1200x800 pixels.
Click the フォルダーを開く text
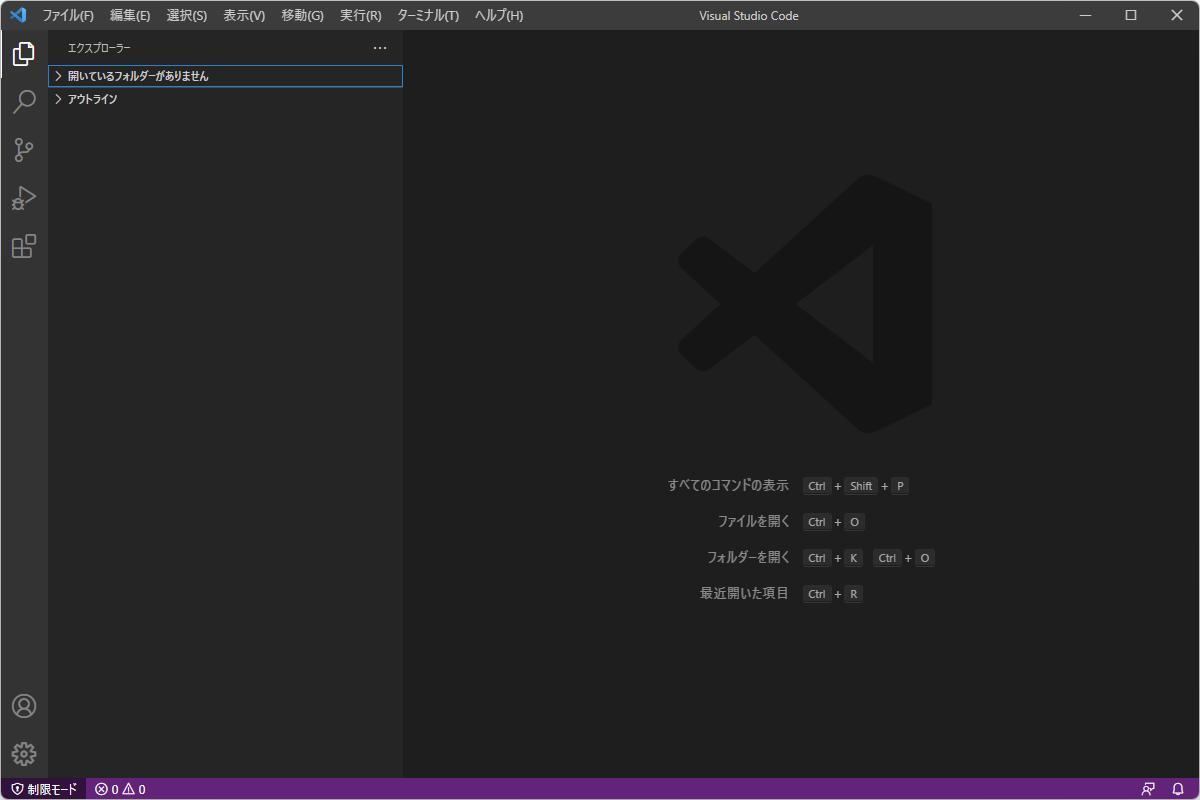point(748,557)
